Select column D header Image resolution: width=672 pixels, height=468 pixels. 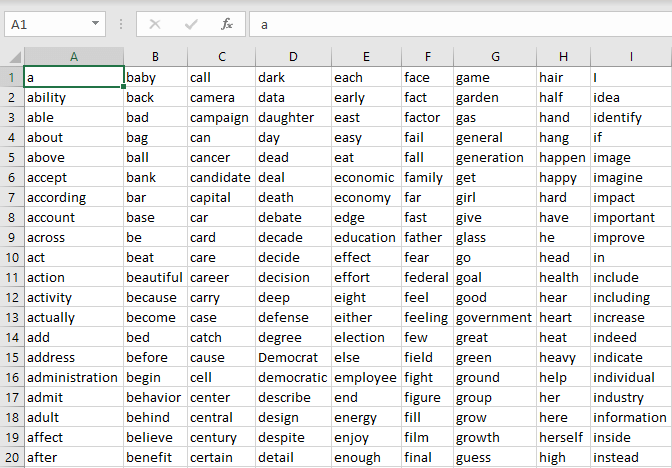pos(294,57)
